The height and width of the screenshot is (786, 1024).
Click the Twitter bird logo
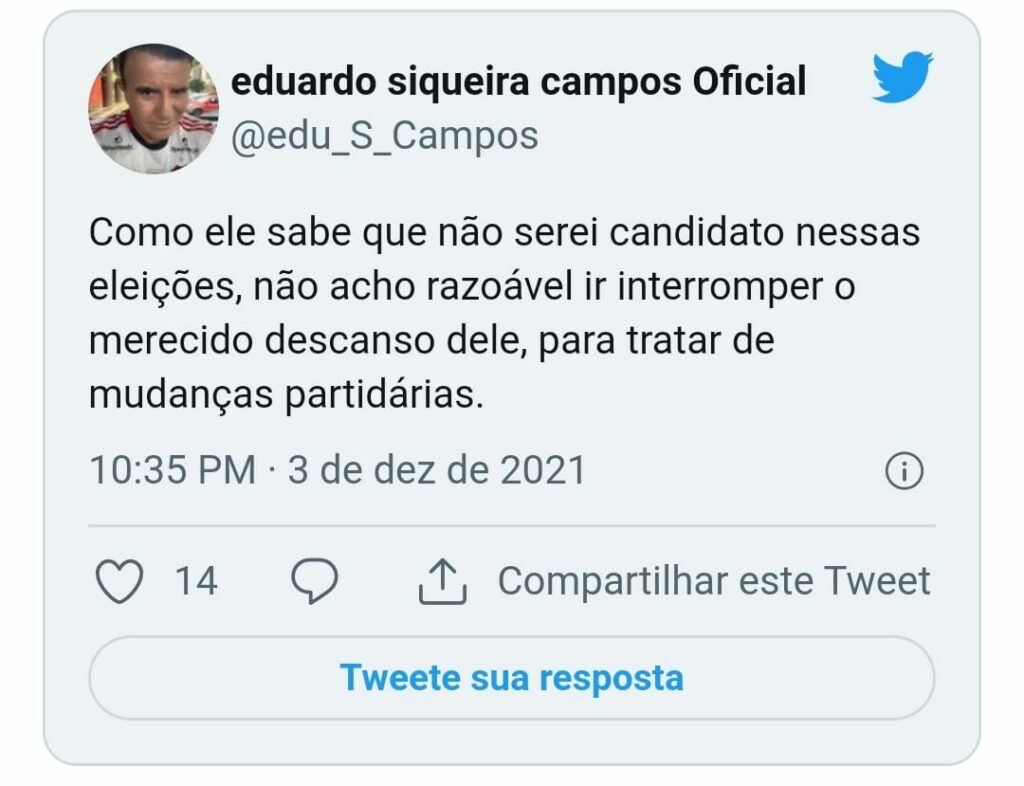(x=902, y=78)
